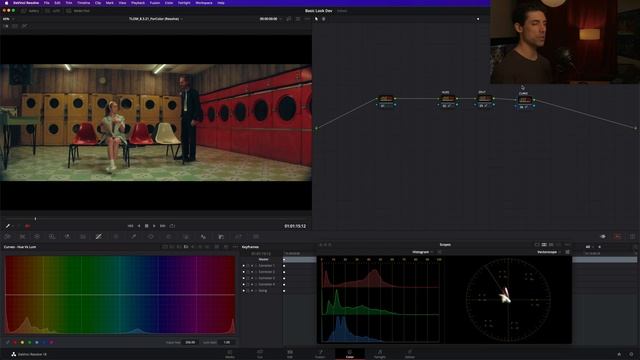Open the Curves panel options menu
Viewport: 640px width, 360px height.
[x=235, y=247]
